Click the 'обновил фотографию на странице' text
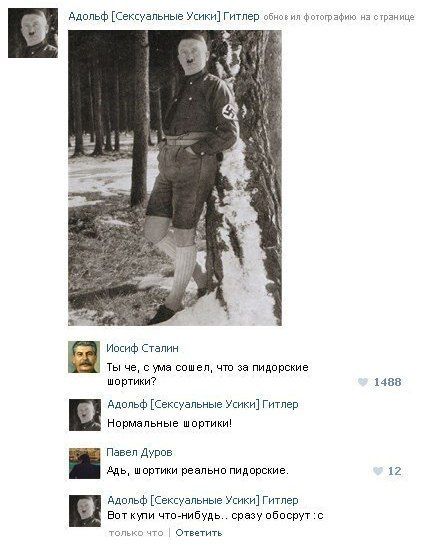The image size is (422, 549). [x=339, y=17]
